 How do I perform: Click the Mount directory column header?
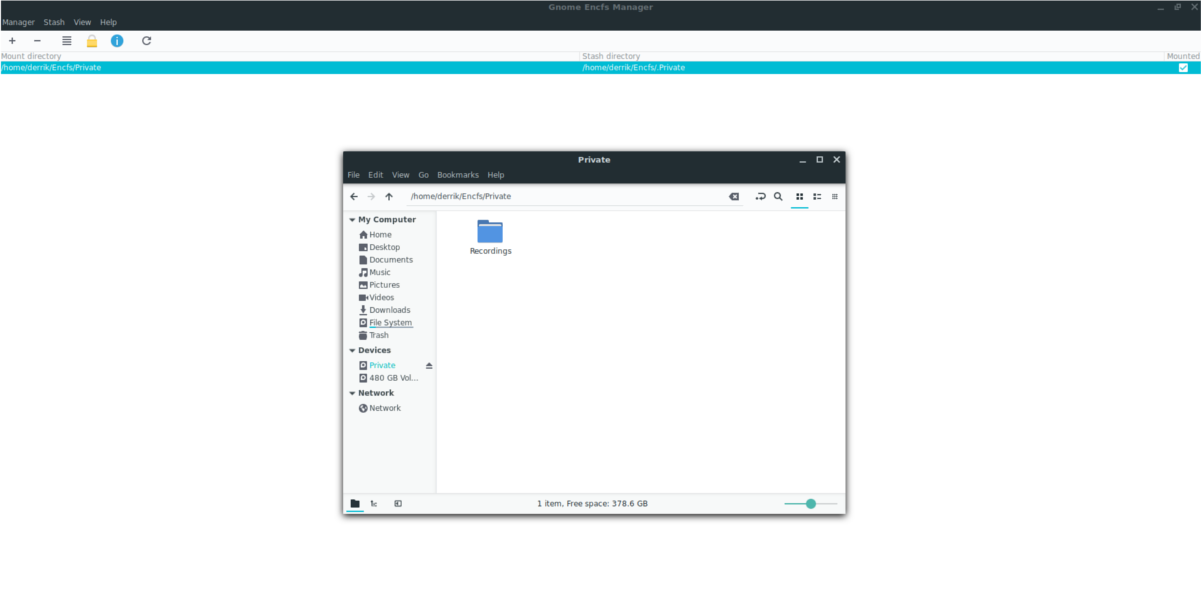[290, 57]
